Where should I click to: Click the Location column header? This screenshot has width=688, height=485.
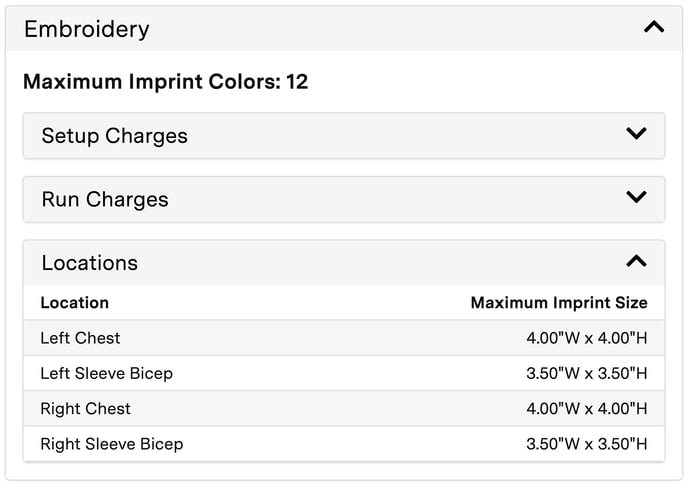tap(74, 302)
